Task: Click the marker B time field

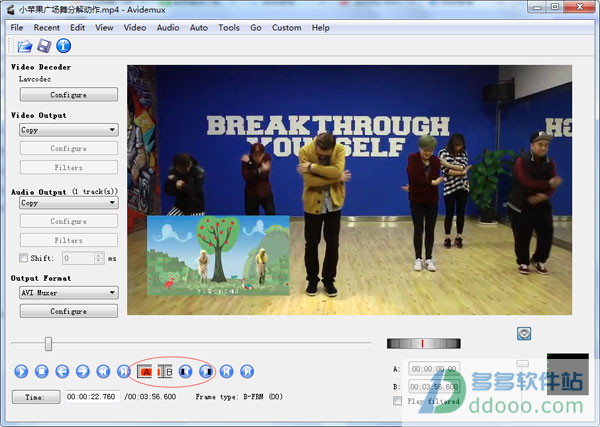Action: [x=434, y=387]
